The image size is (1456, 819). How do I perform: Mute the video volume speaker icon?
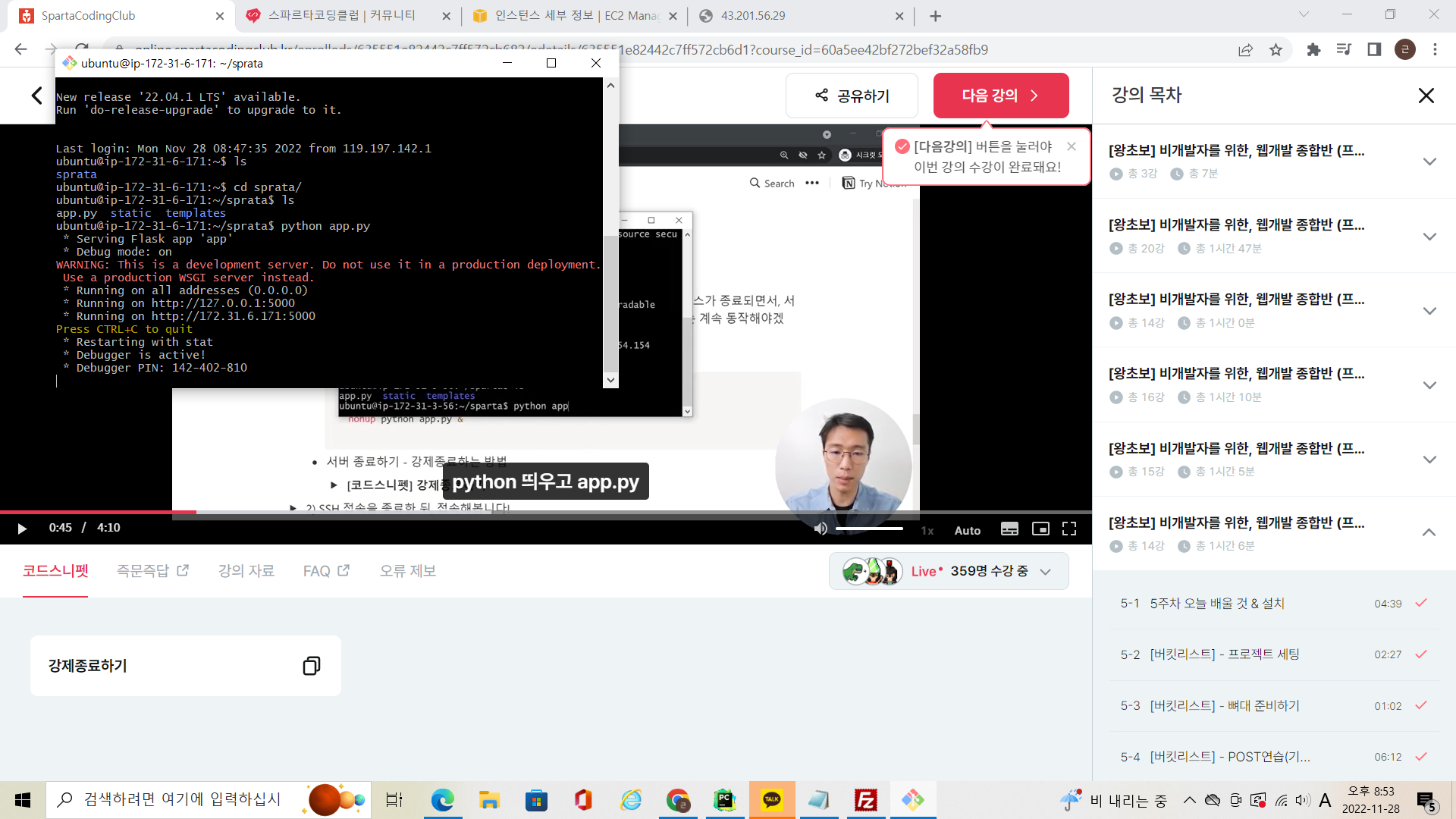[821, 529]
